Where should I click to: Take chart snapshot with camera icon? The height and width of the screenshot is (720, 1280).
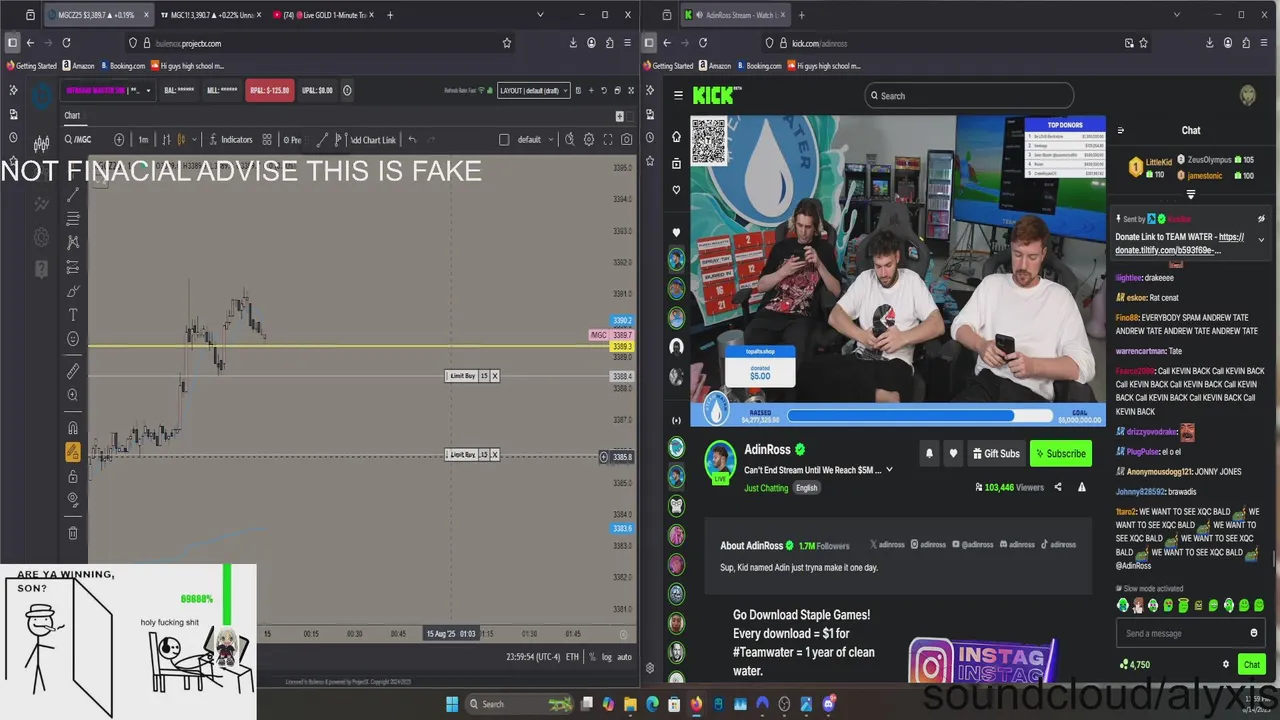click(x=627, y=140)
